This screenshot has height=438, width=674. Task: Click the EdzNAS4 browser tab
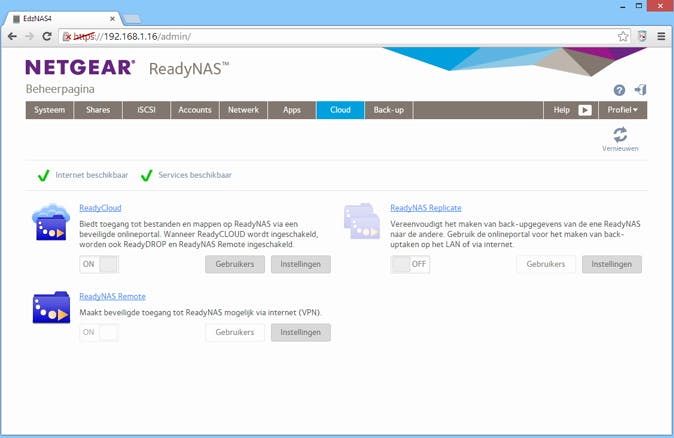(x=64, y=19)
